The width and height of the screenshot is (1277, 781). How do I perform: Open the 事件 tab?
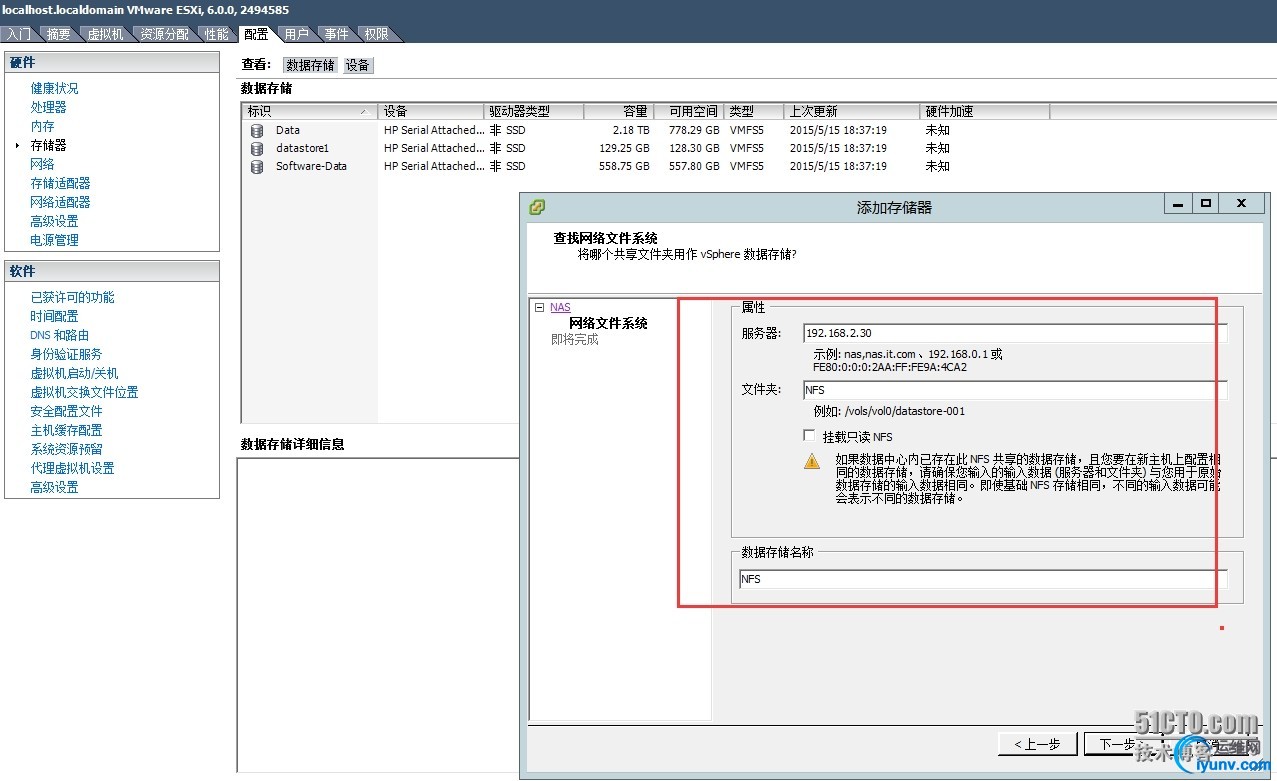337,34
